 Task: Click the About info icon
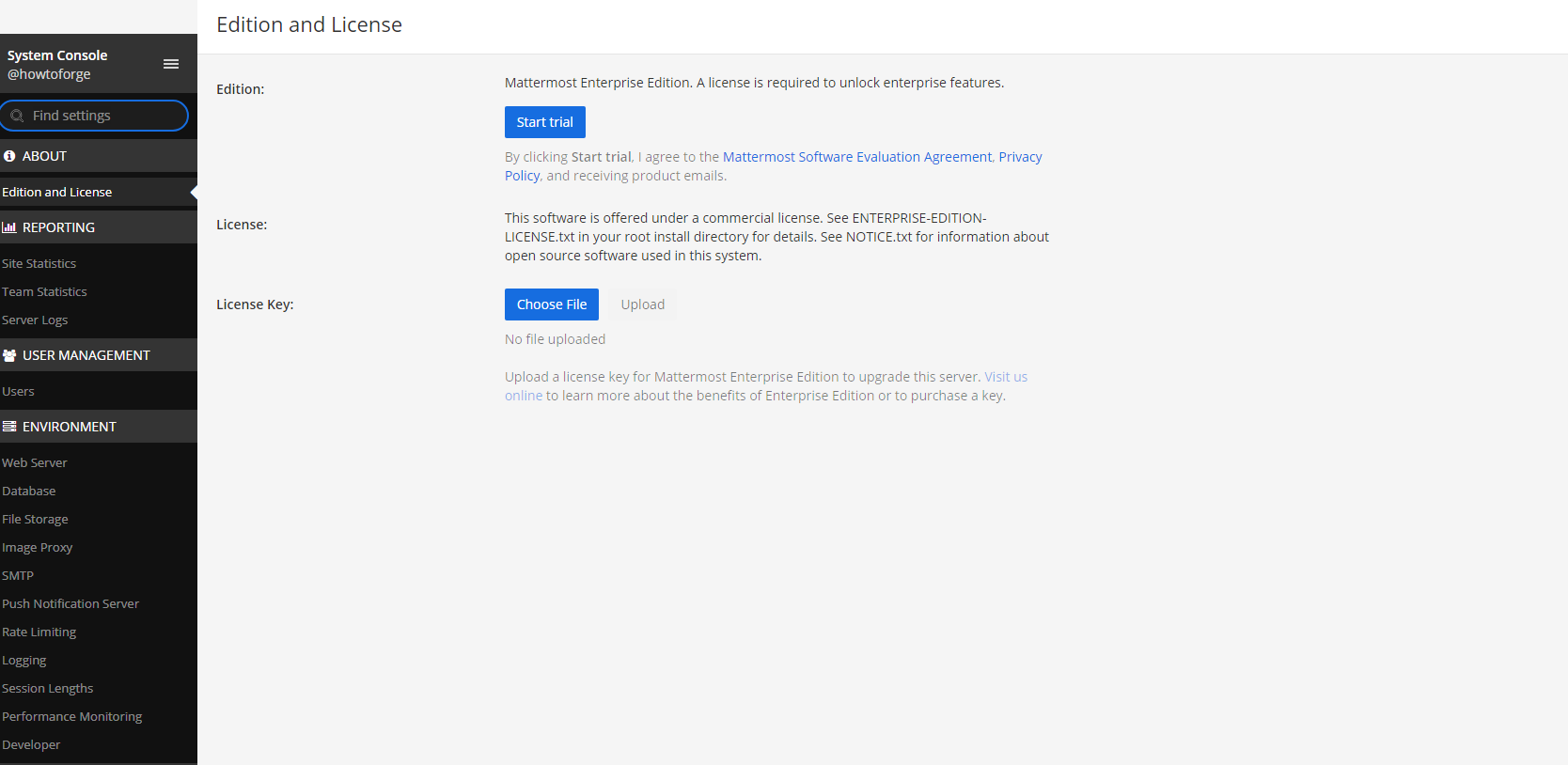[x=9, y=156]
